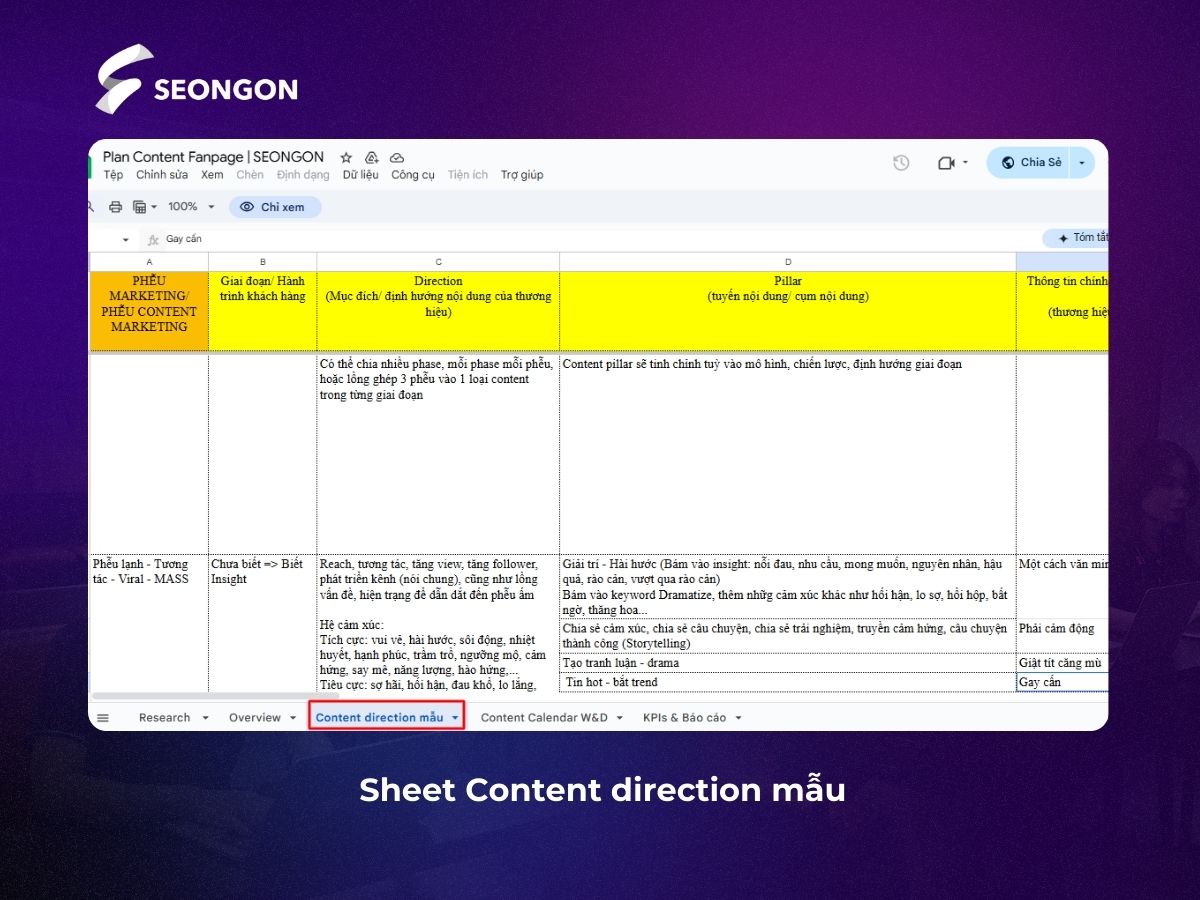1200x900 pixels.
Task: Expand the Chia Sẻ share options arrow
Action: [1082, 163]
